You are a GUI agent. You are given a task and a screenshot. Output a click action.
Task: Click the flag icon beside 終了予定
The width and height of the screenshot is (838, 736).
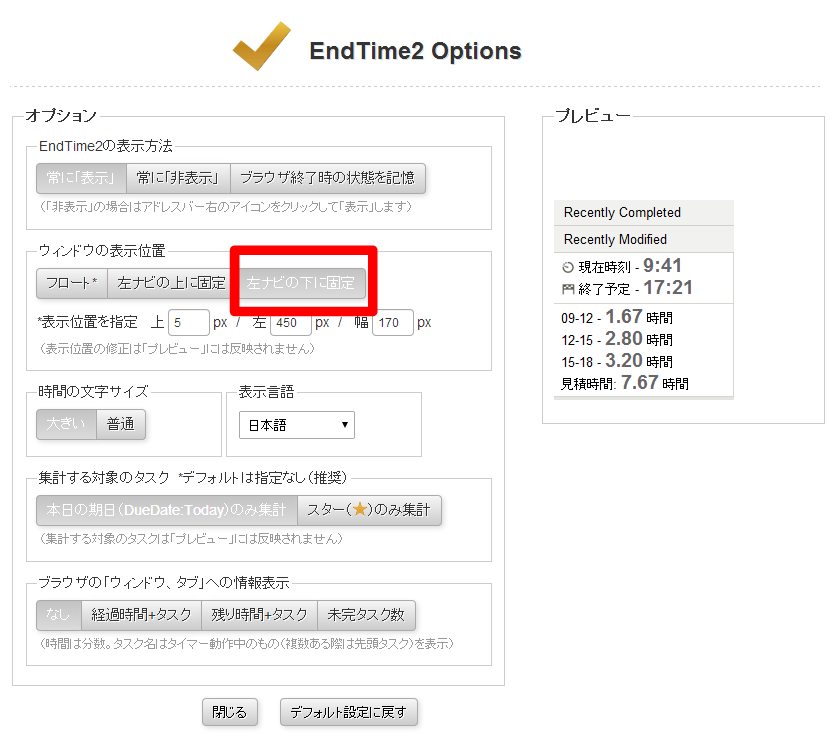point(569,289)
